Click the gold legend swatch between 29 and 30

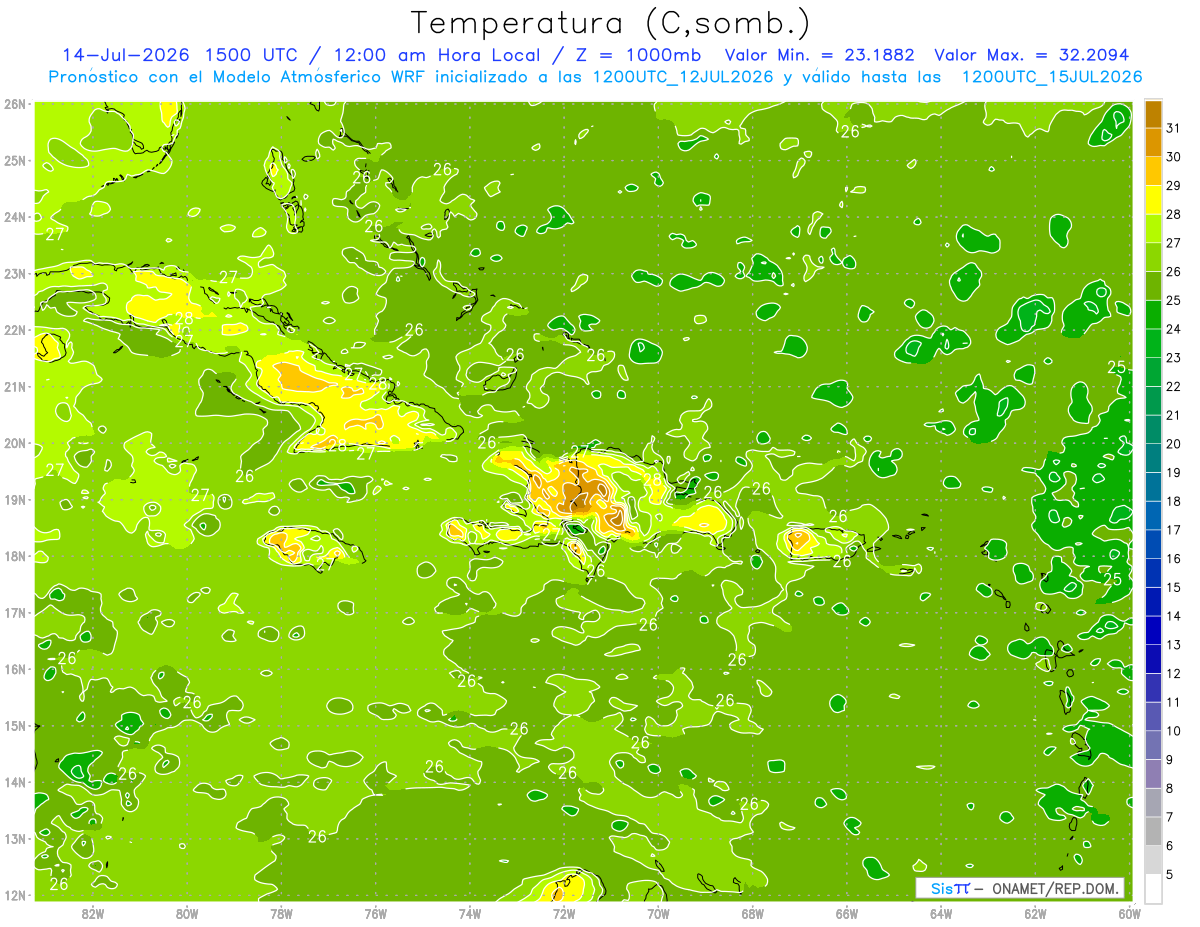1153,171
